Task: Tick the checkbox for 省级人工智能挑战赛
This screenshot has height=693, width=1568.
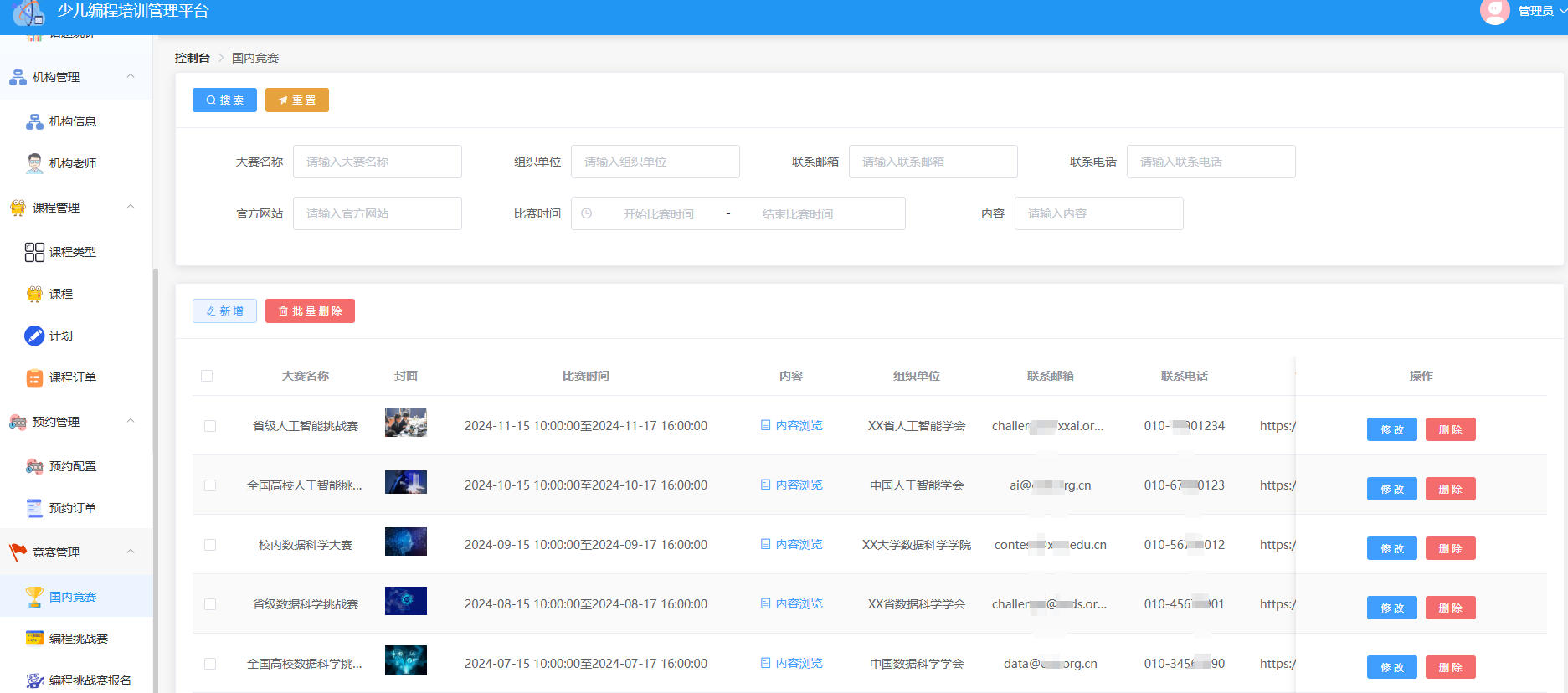Action: click(x=210, y=426)
